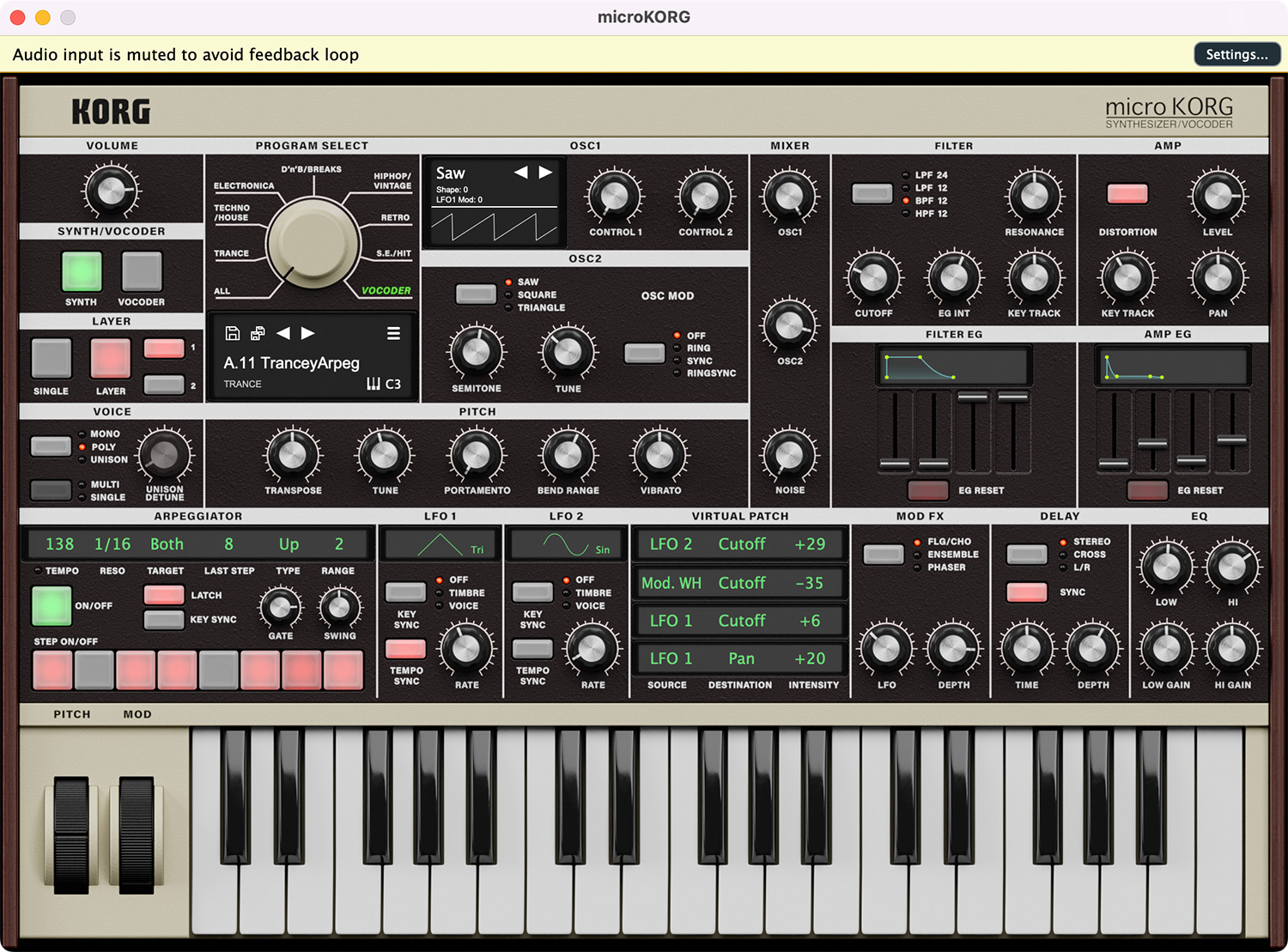Screen dimensions: 1288x952
Task: Click the arpeggiator SWING knob
Action: pos(340,608)
